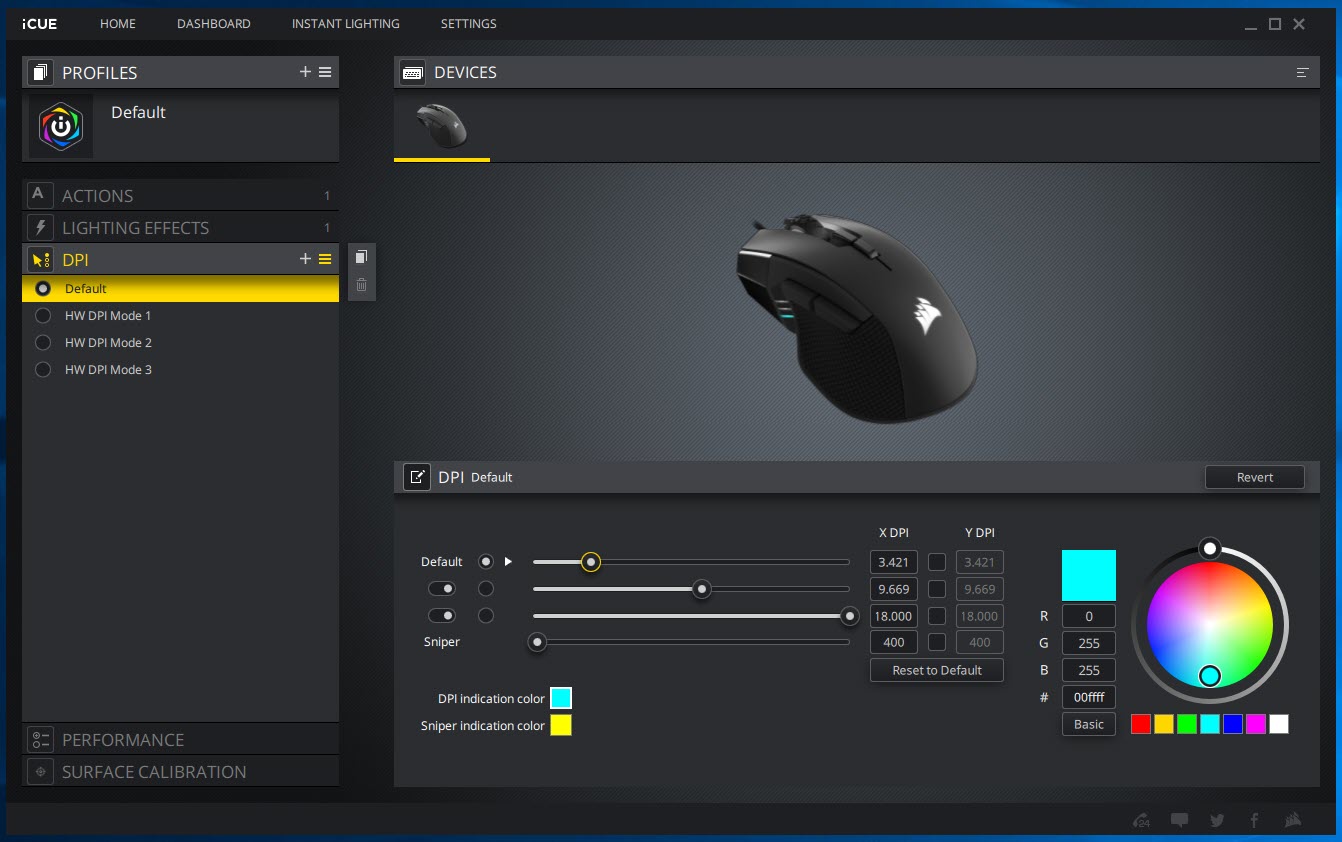Click the 9.669 DPI slider handle
Screen dimensions: 1342x842
[x=702, y=589]
